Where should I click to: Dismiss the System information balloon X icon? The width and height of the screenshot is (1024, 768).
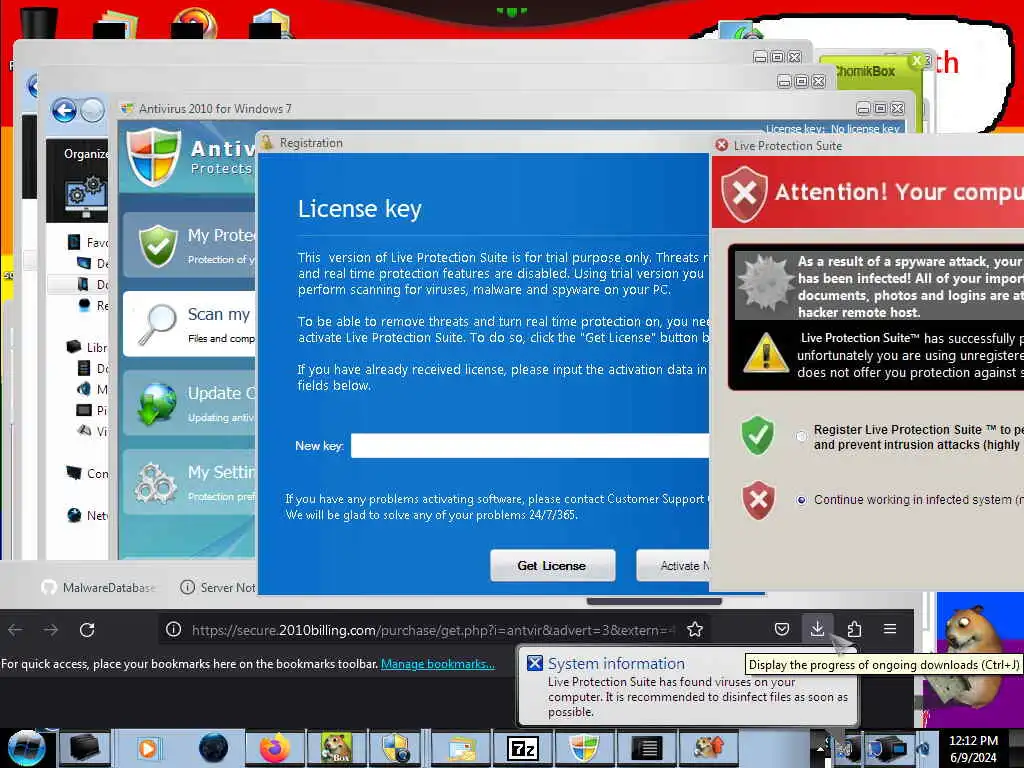pyautogui.click(x=535, y=663)
